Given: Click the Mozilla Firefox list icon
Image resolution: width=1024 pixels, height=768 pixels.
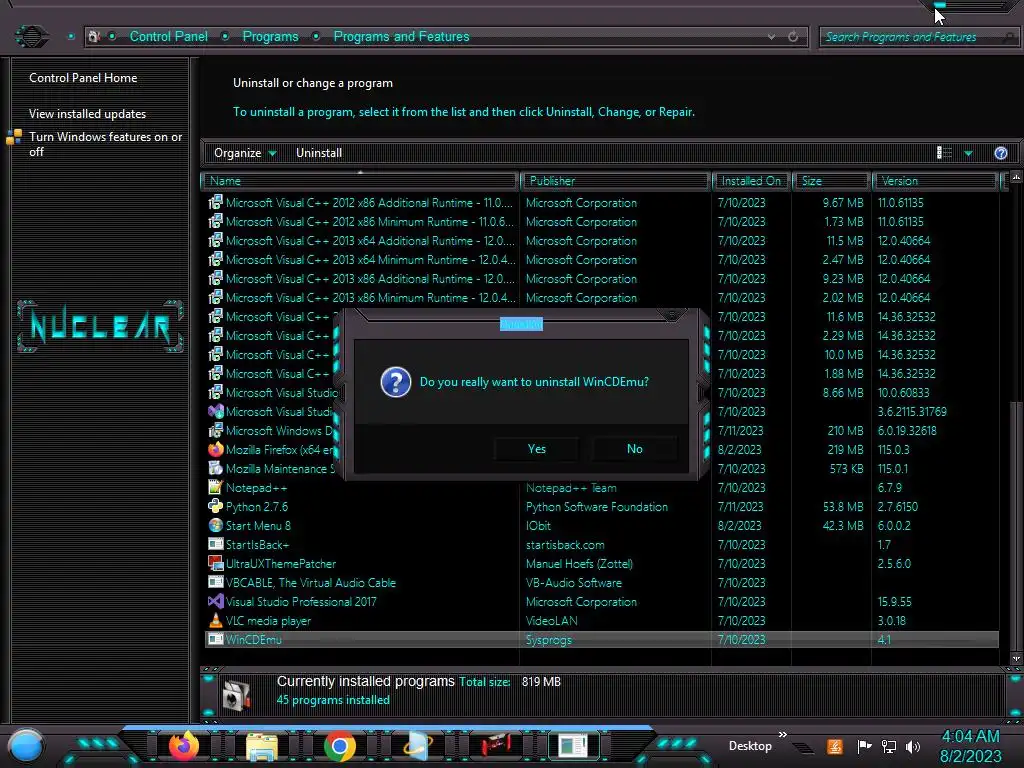Looking at the screenshot, I should [216, 449].
